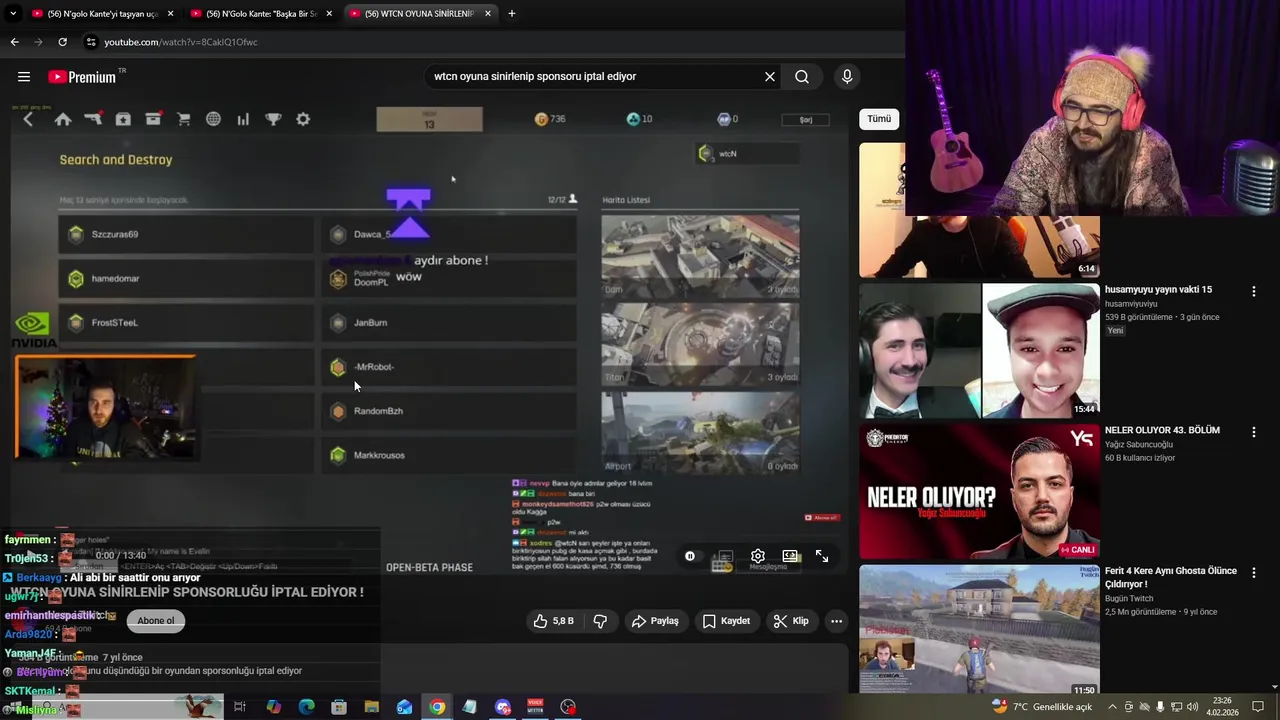Open File Explorer from taskbar

(x=371, y=707)
